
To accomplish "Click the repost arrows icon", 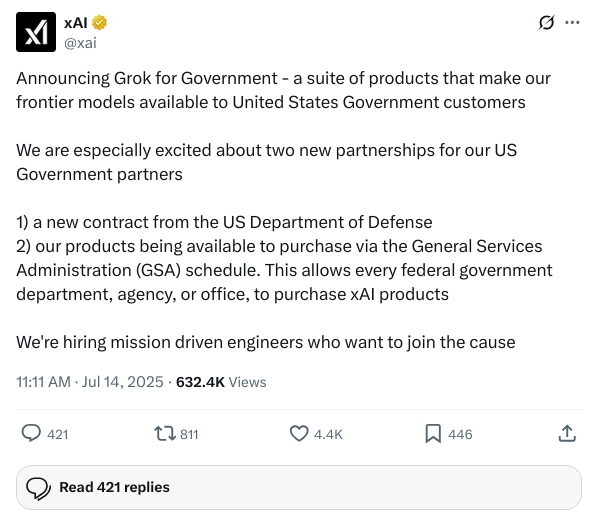I will 165,434.
